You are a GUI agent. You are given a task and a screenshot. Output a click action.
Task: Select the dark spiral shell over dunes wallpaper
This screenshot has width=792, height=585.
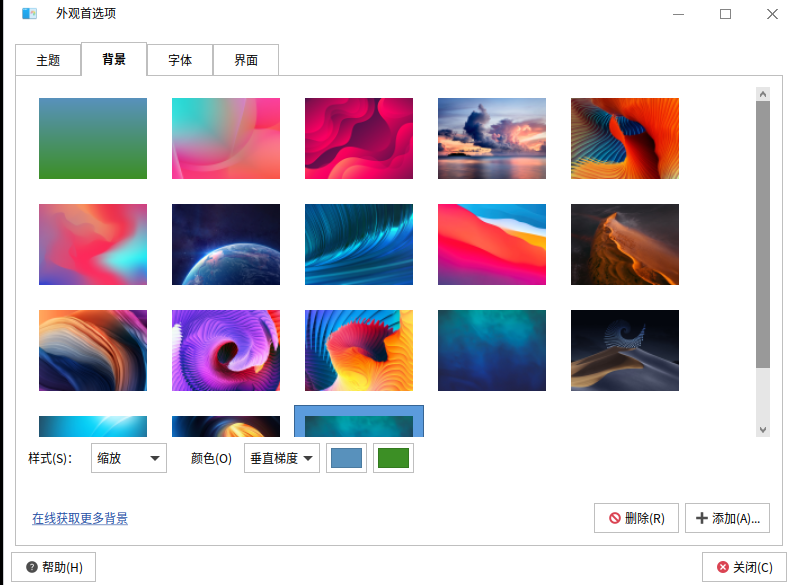(x=625, y=350)
